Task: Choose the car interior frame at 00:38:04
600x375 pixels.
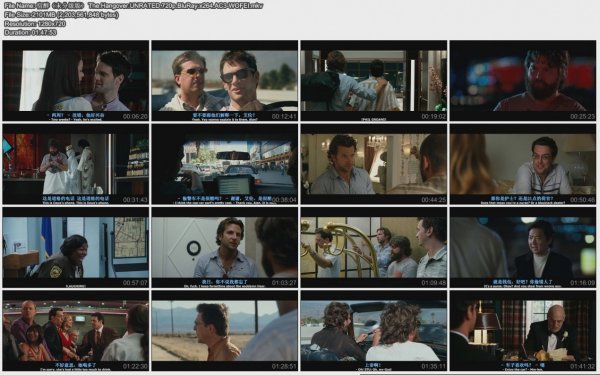Action: coord(225,164)
